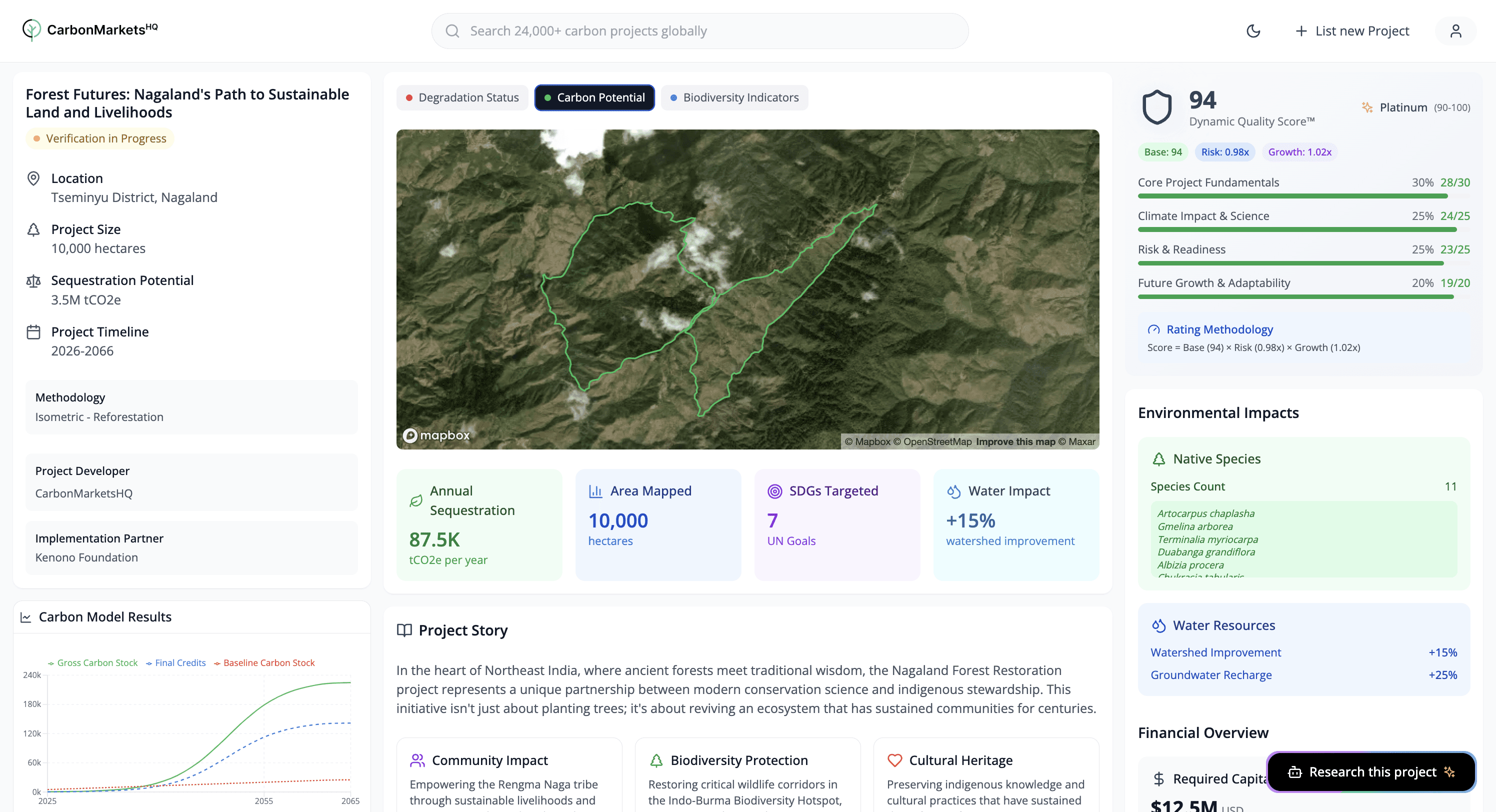
Task: Open the user profile icon
Action: pos(1456,31)
